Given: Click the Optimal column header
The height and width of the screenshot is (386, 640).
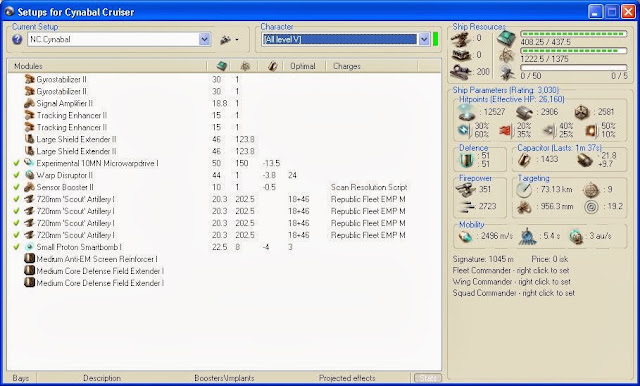Looking at the screenshot, I should 302,66.
